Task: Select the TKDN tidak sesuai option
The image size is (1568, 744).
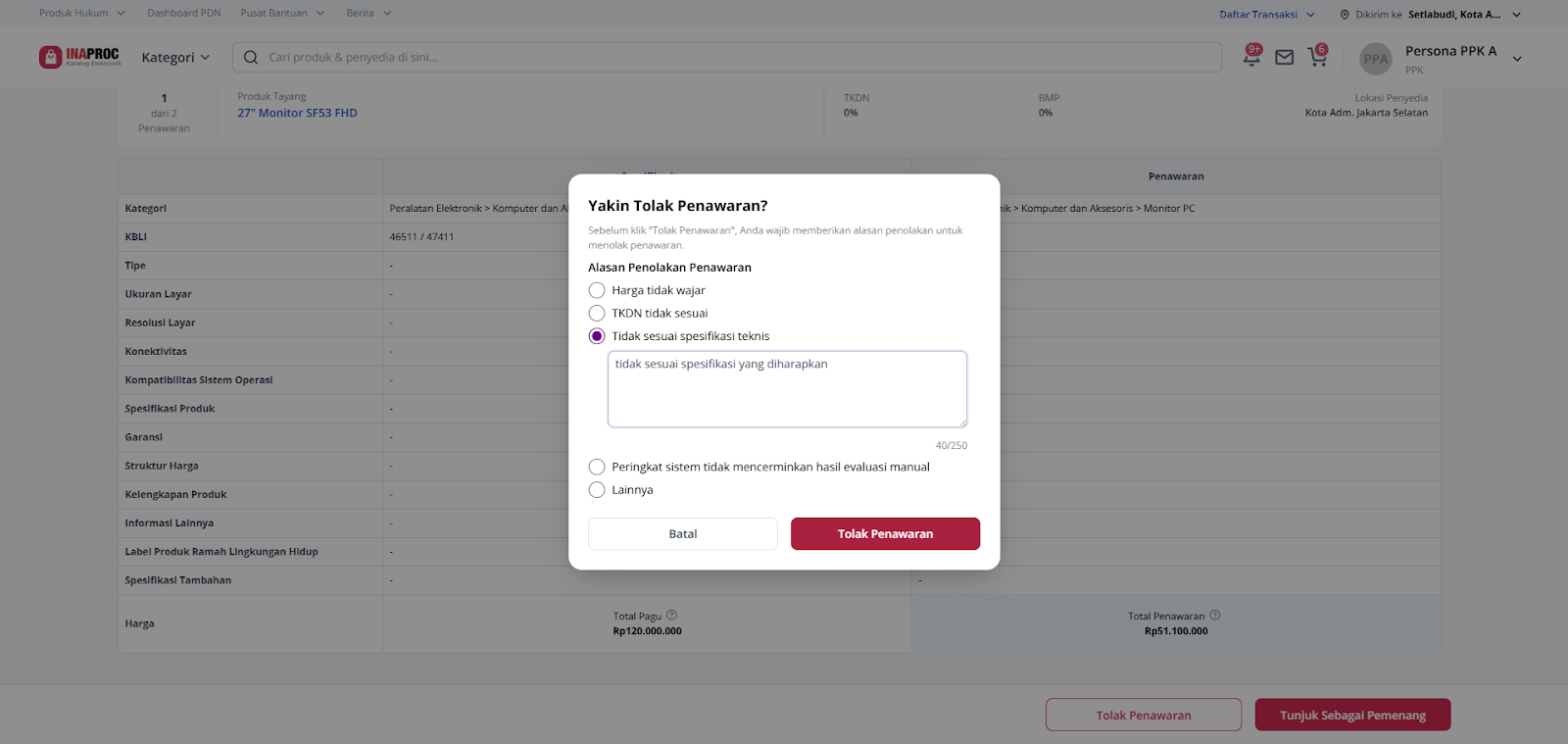Action: point(597,314)
